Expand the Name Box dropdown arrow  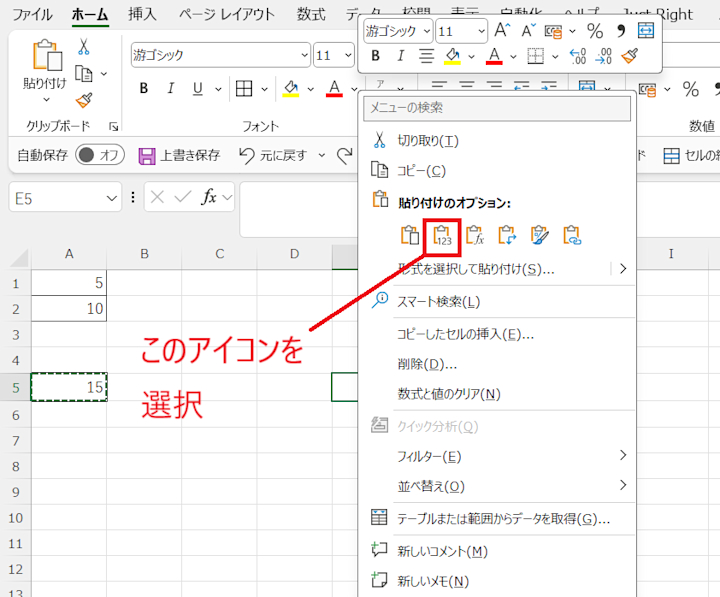[111, 198]
